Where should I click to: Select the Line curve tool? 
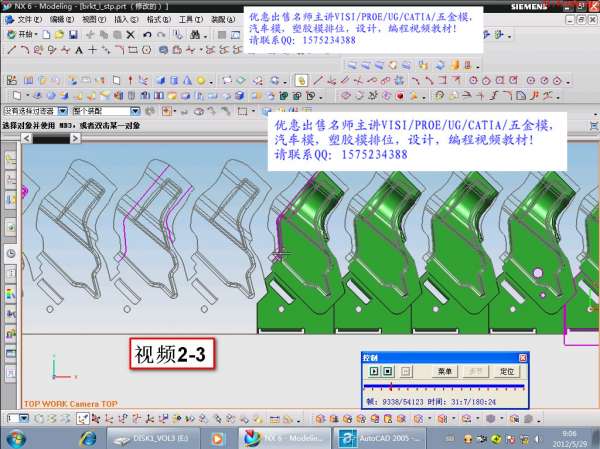coord(12,50)
